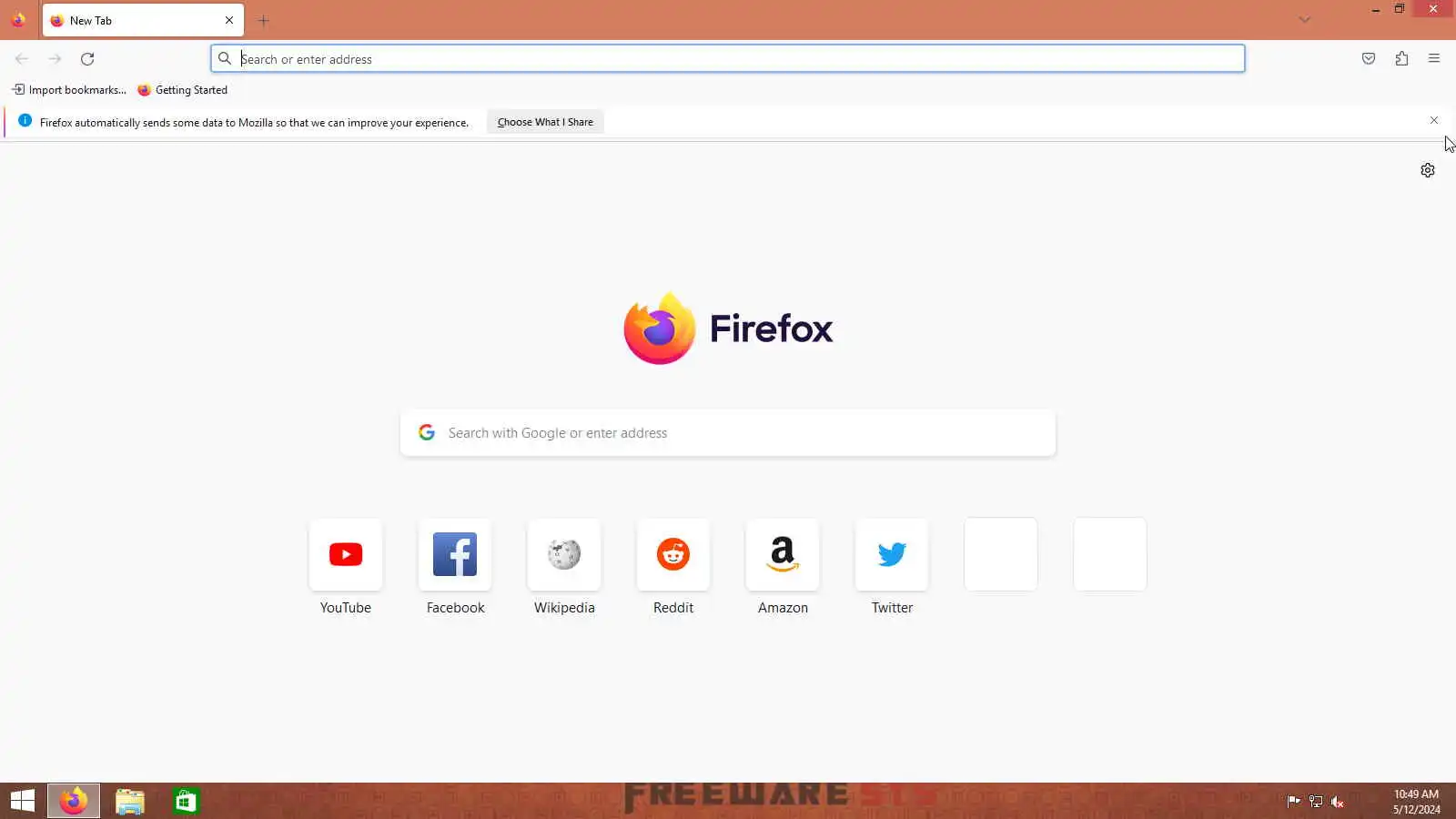1456x819 pixels.
Task: Click Choose What I Share button
Action: click(x=545, y=122)
